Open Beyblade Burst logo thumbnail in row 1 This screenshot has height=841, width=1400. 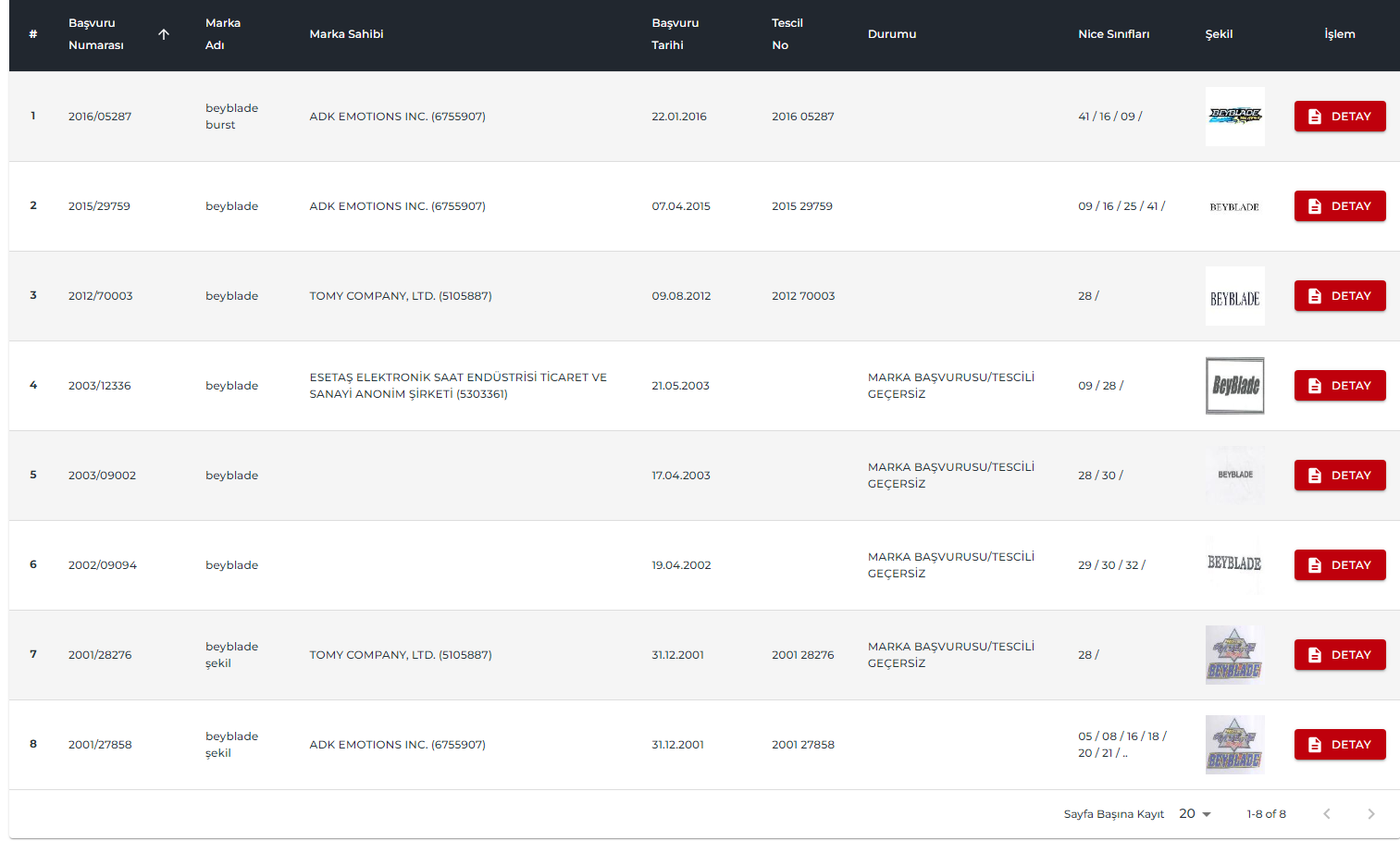click(1235, 117)
